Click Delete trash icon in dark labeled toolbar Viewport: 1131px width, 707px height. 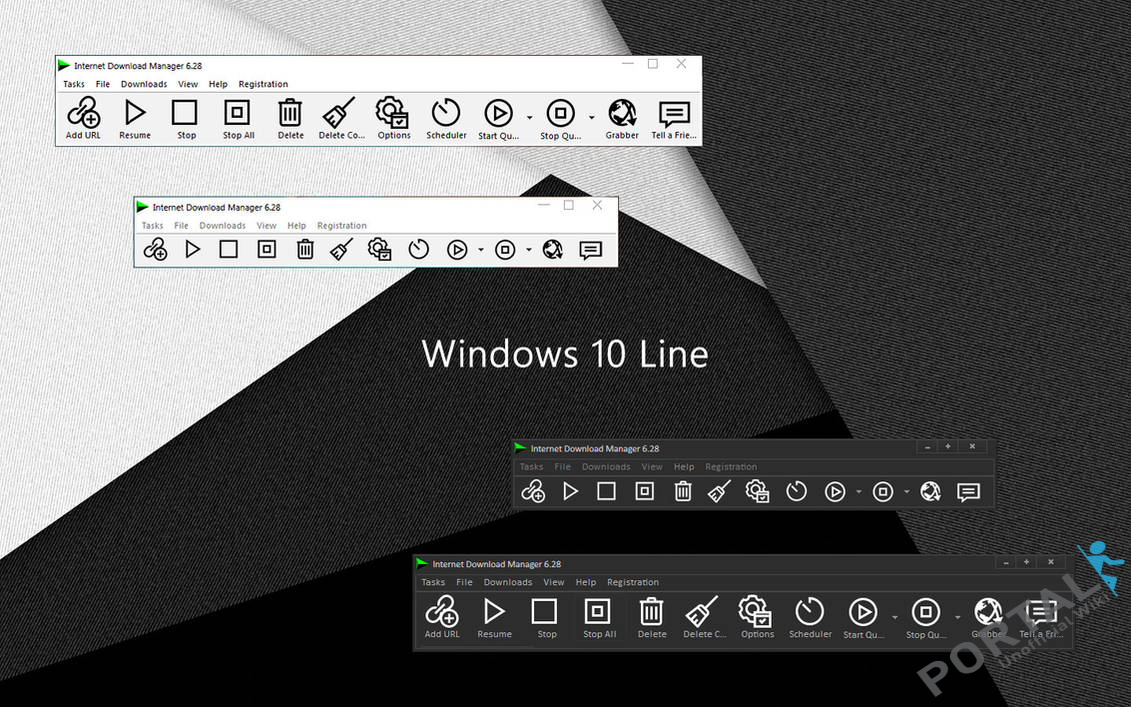[x=651, y=618]
